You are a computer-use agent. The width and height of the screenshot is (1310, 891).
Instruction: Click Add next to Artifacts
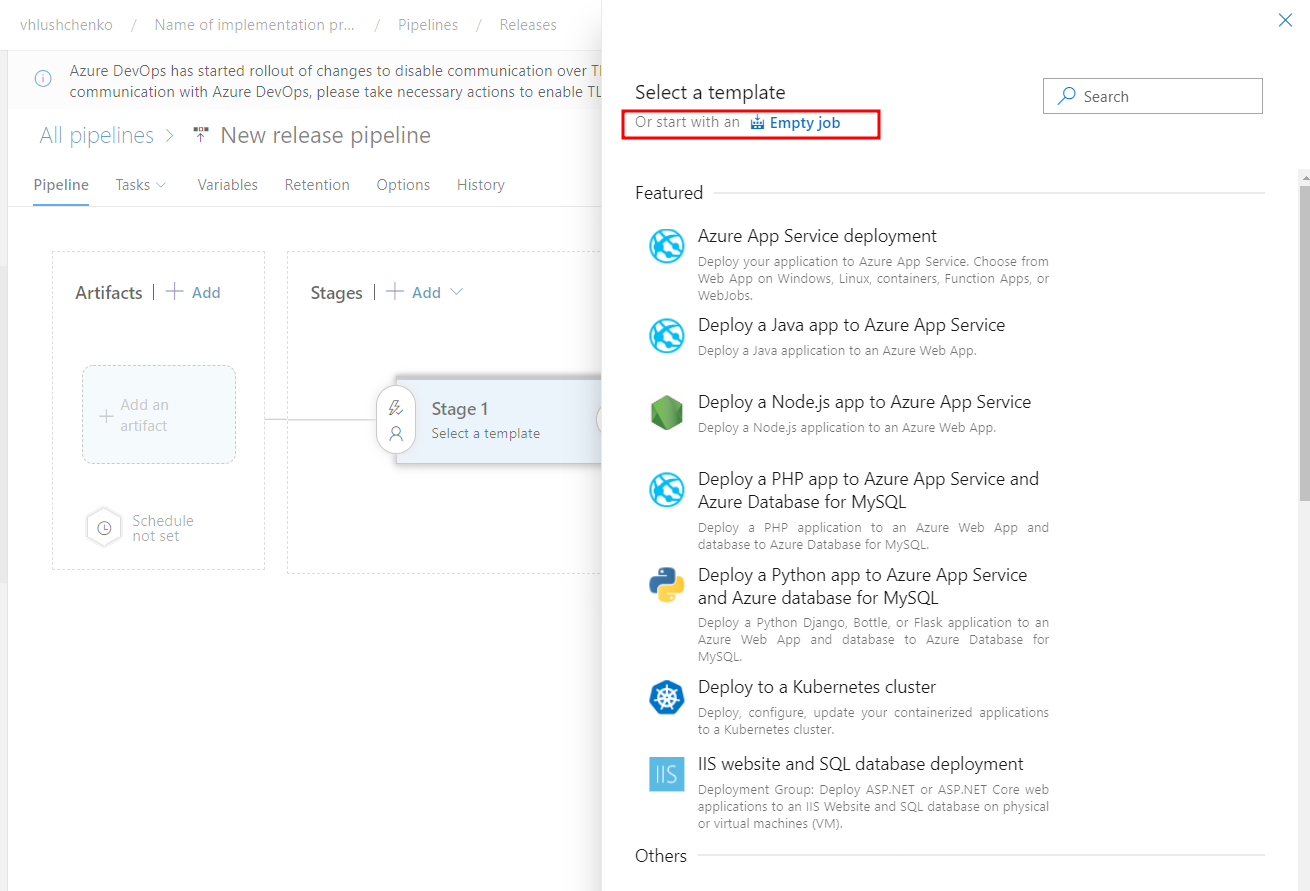[194, 292]
